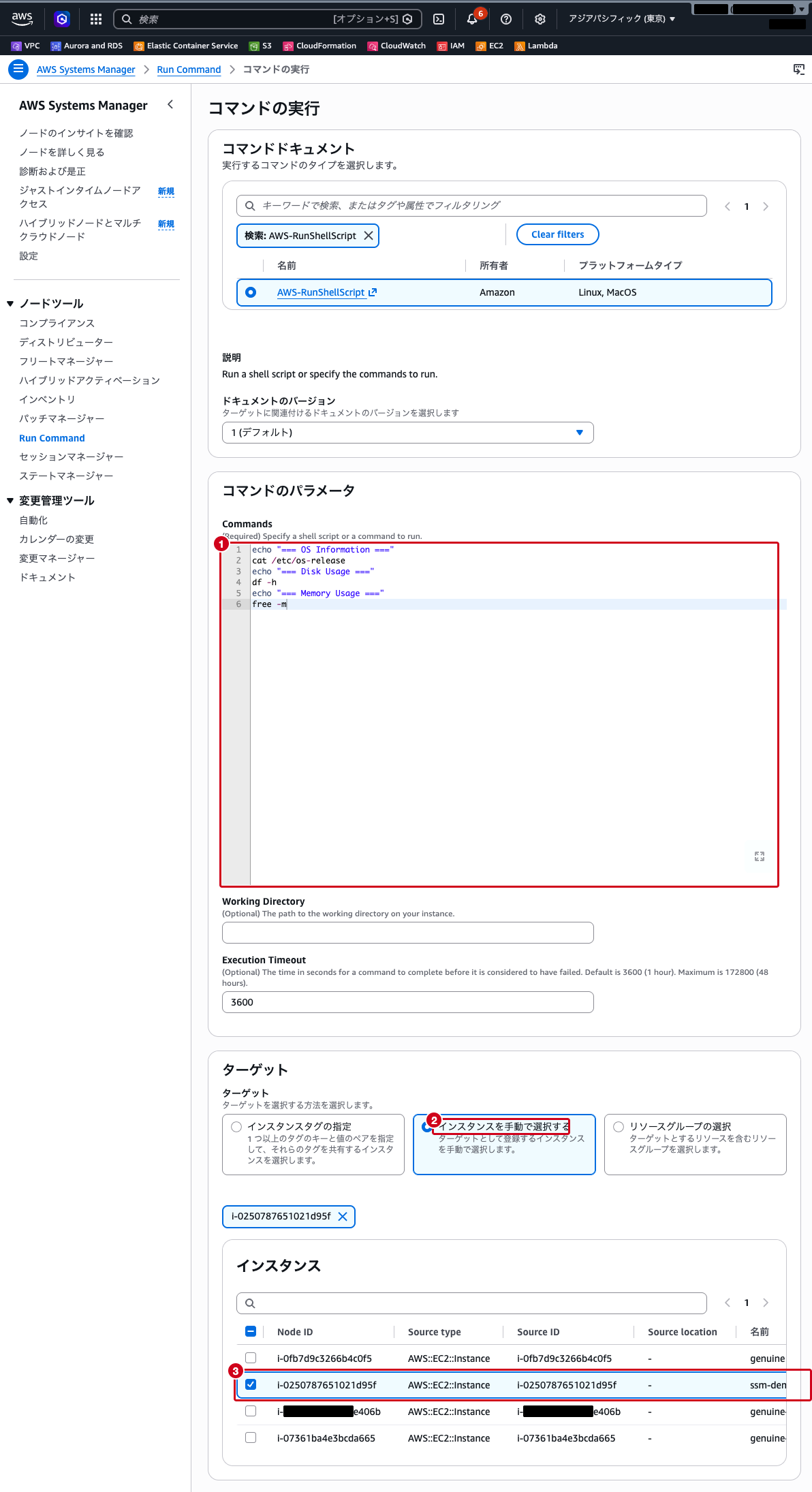Collapse the 変更管理ツール section
The height and width of the screenshot is (1492, 812).
(10, 501)
